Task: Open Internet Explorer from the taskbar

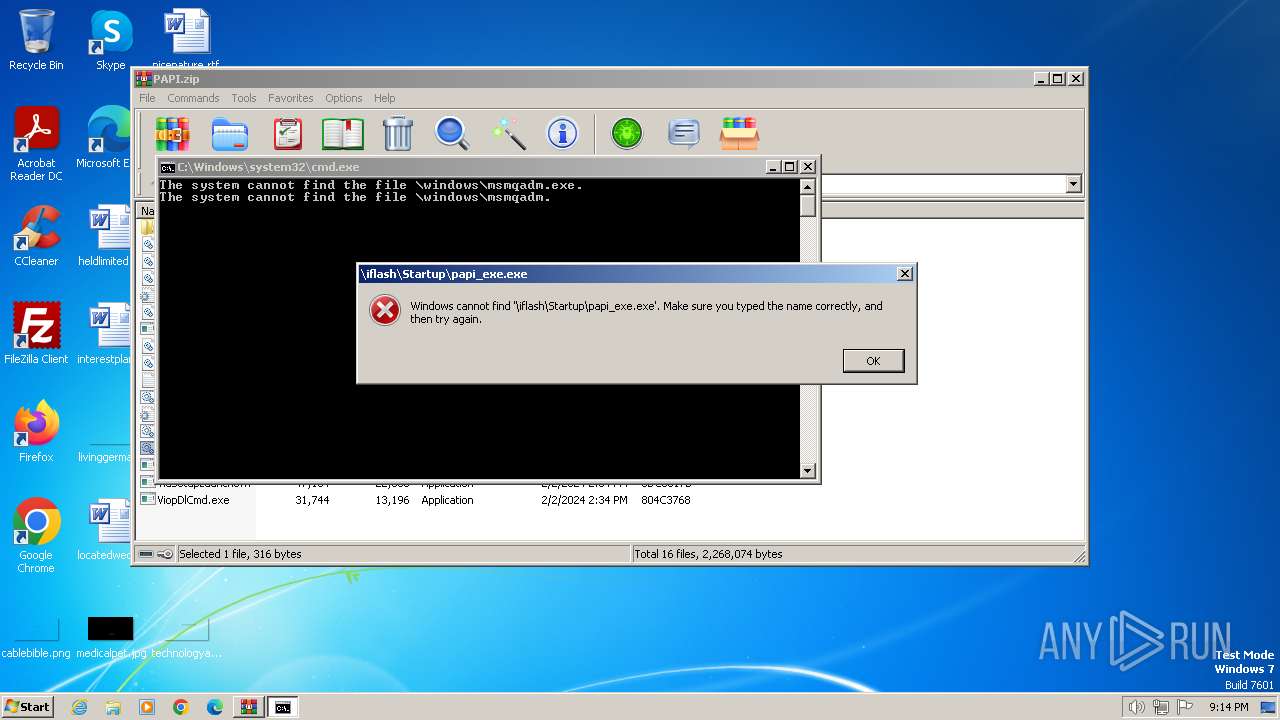Action: (79, 707)
